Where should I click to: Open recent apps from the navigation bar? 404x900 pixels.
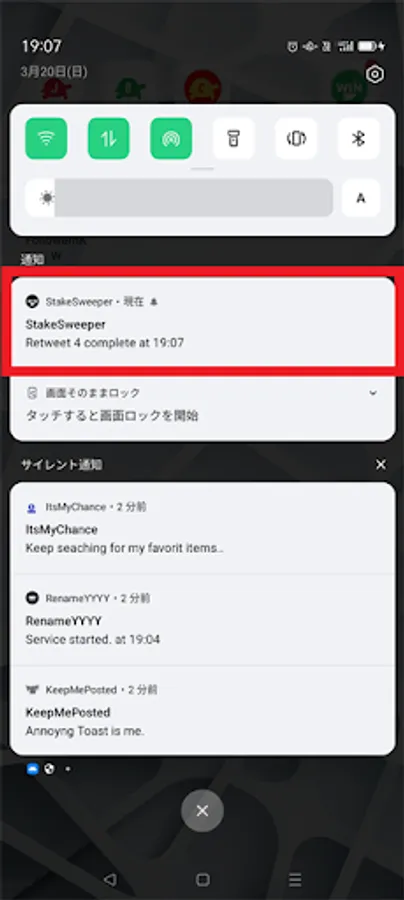(x=295, y=879)
